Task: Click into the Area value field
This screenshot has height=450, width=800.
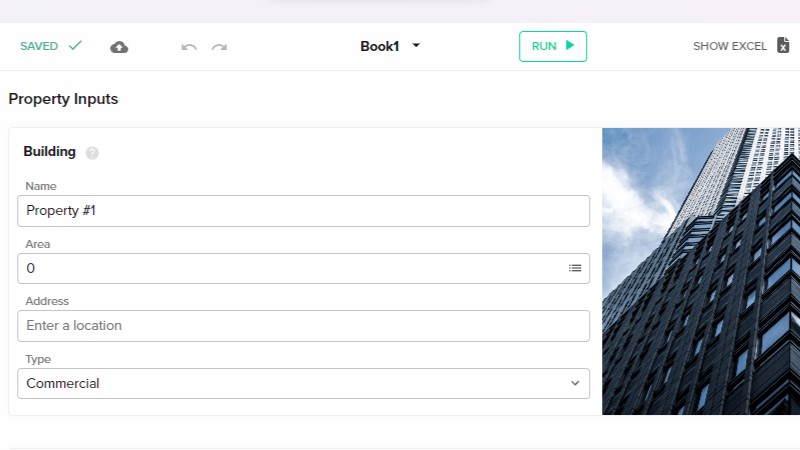Action: click(290, 268)
